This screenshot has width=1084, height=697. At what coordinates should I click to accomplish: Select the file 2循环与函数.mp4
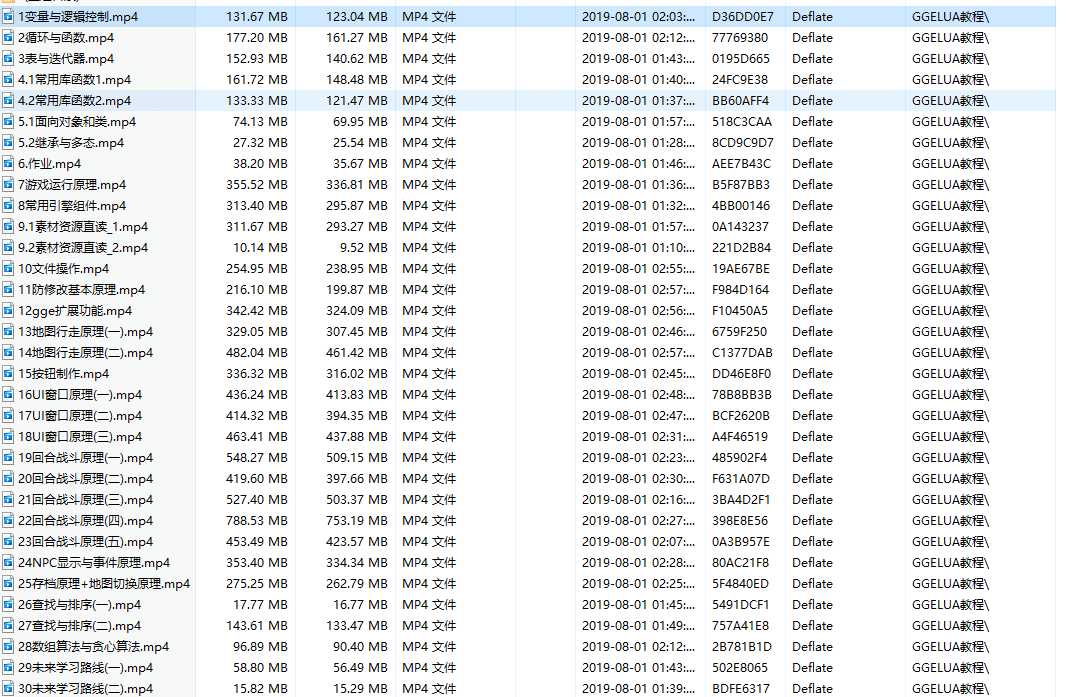[66, 37]
